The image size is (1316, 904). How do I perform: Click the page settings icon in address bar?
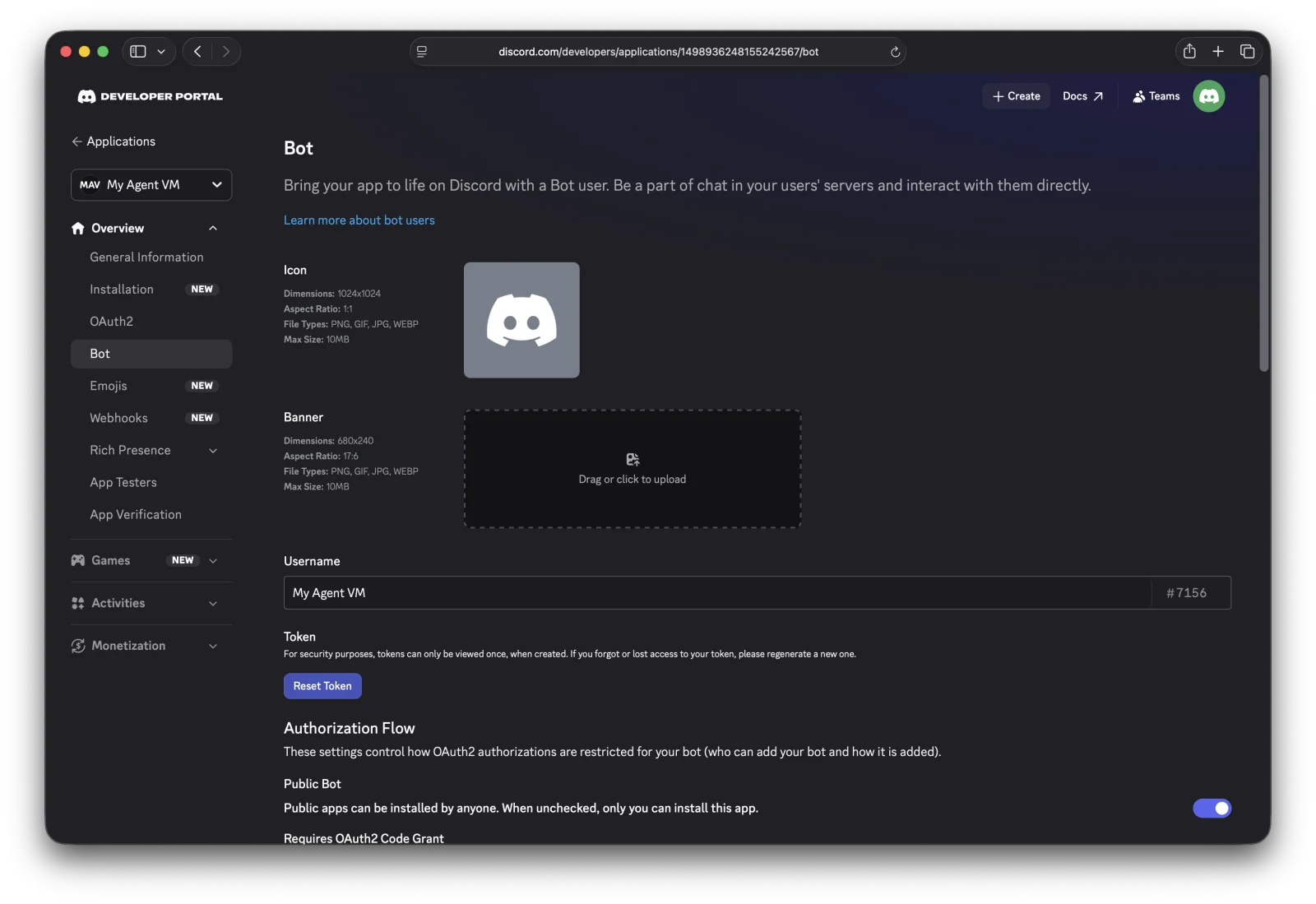422,51
